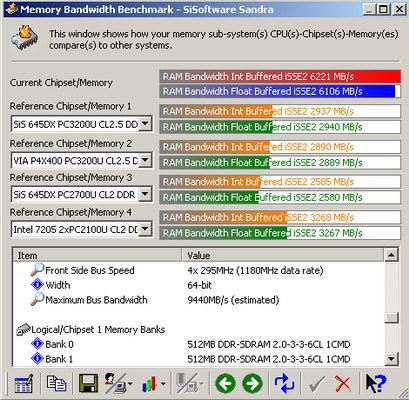Click the orange Int Buffered 2937 MB/s bar

coord(280,111)
